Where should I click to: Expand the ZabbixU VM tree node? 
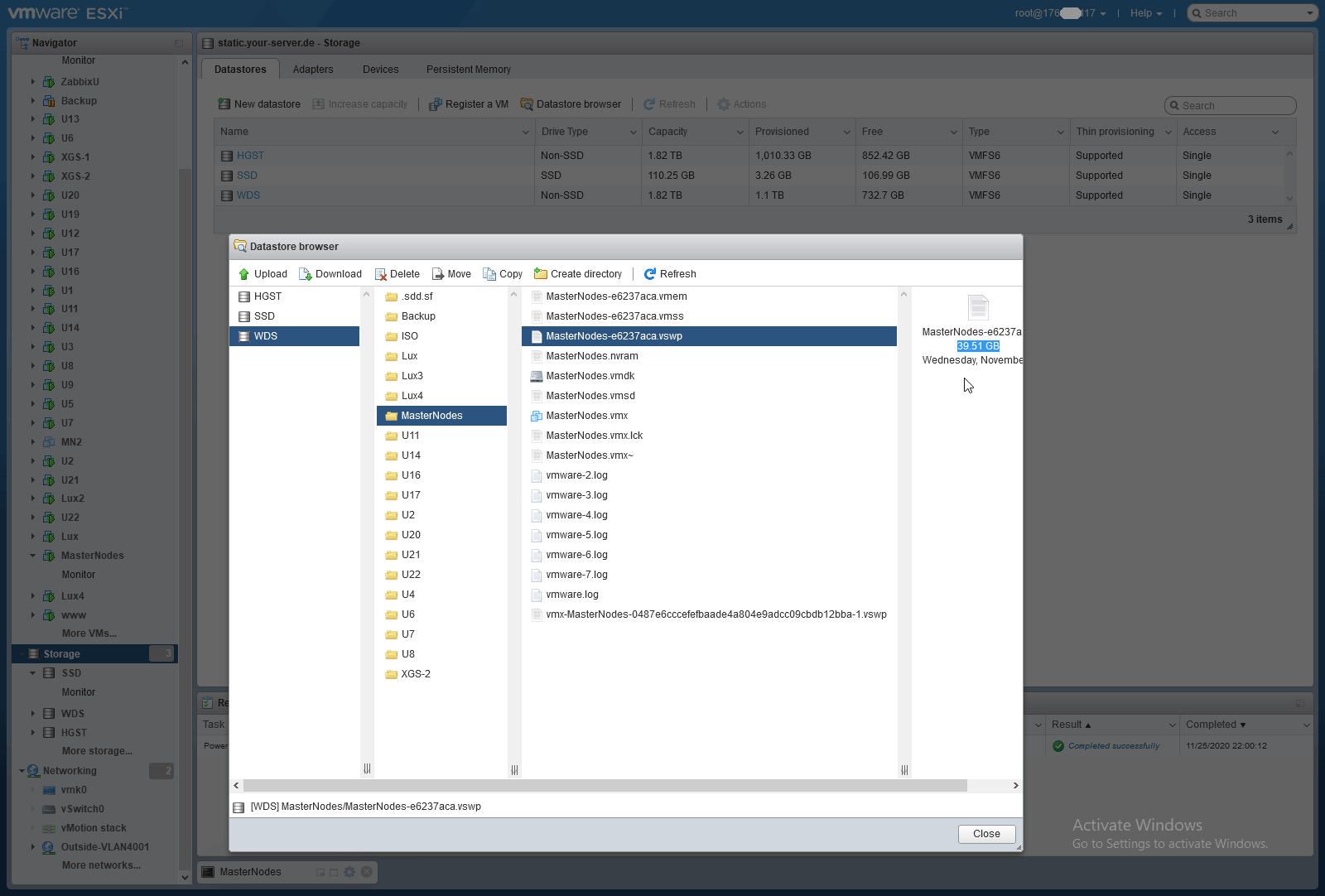click(x=33, y=82)
